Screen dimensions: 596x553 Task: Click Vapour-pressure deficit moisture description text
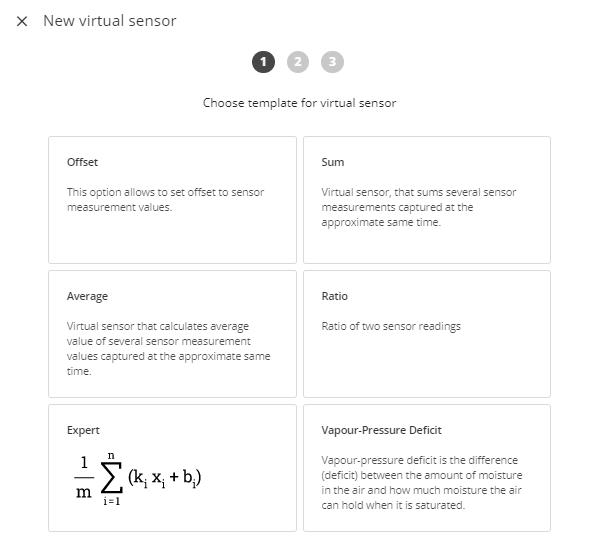(x=422, y=483)
